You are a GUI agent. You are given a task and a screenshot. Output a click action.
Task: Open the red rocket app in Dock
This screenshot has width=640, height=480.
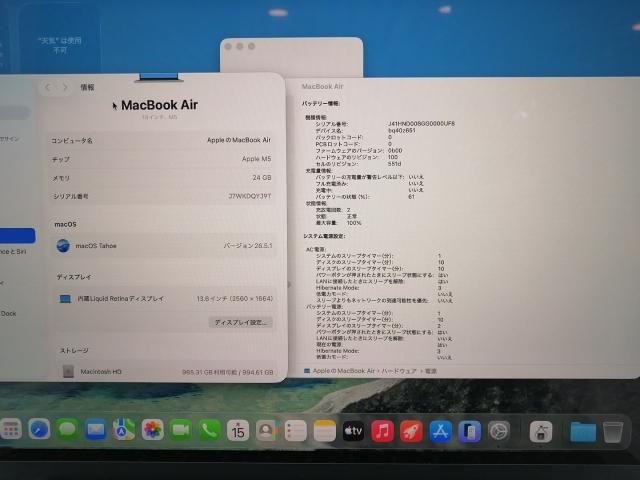(x=411, y=431)
